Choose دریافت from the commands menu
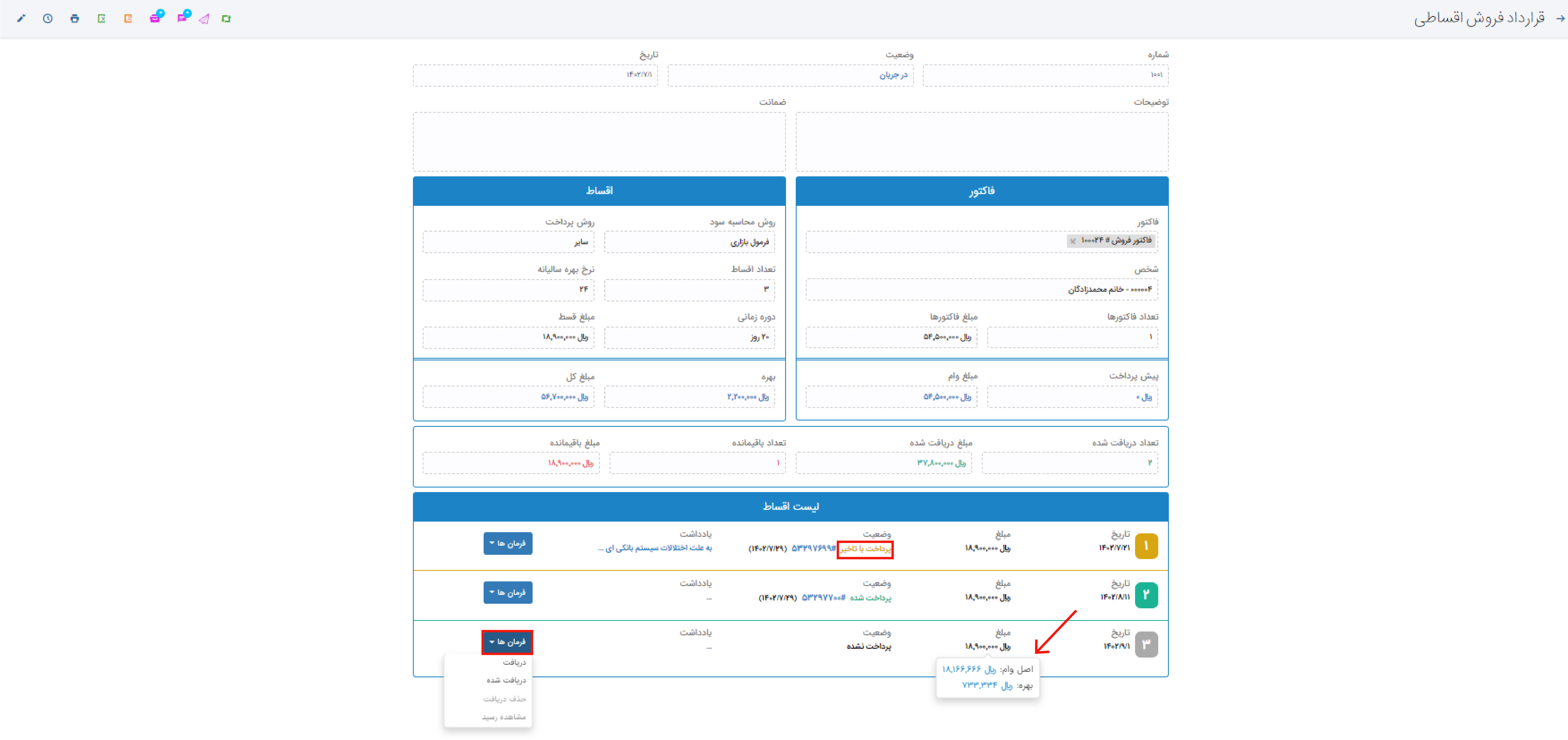Viewport: 1568px width, 740px height. pos(514,662)
